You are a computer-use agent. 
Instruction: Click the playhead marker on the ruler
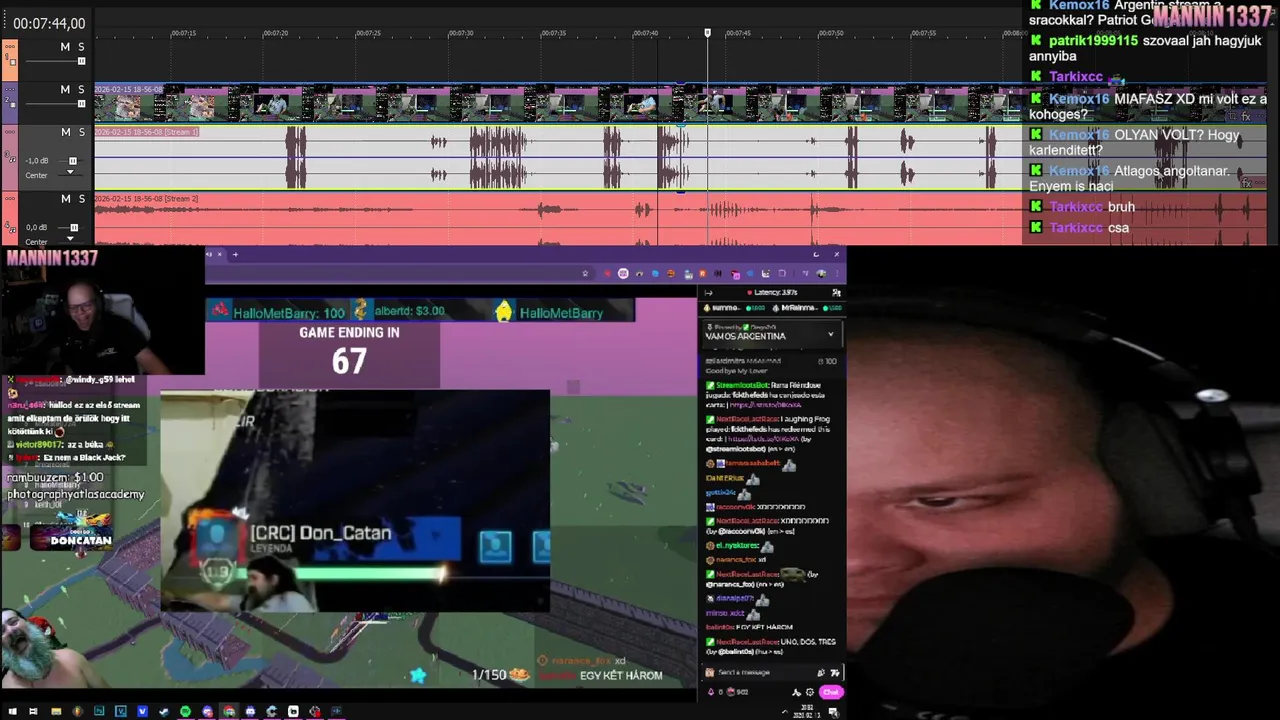click(707, 33)
